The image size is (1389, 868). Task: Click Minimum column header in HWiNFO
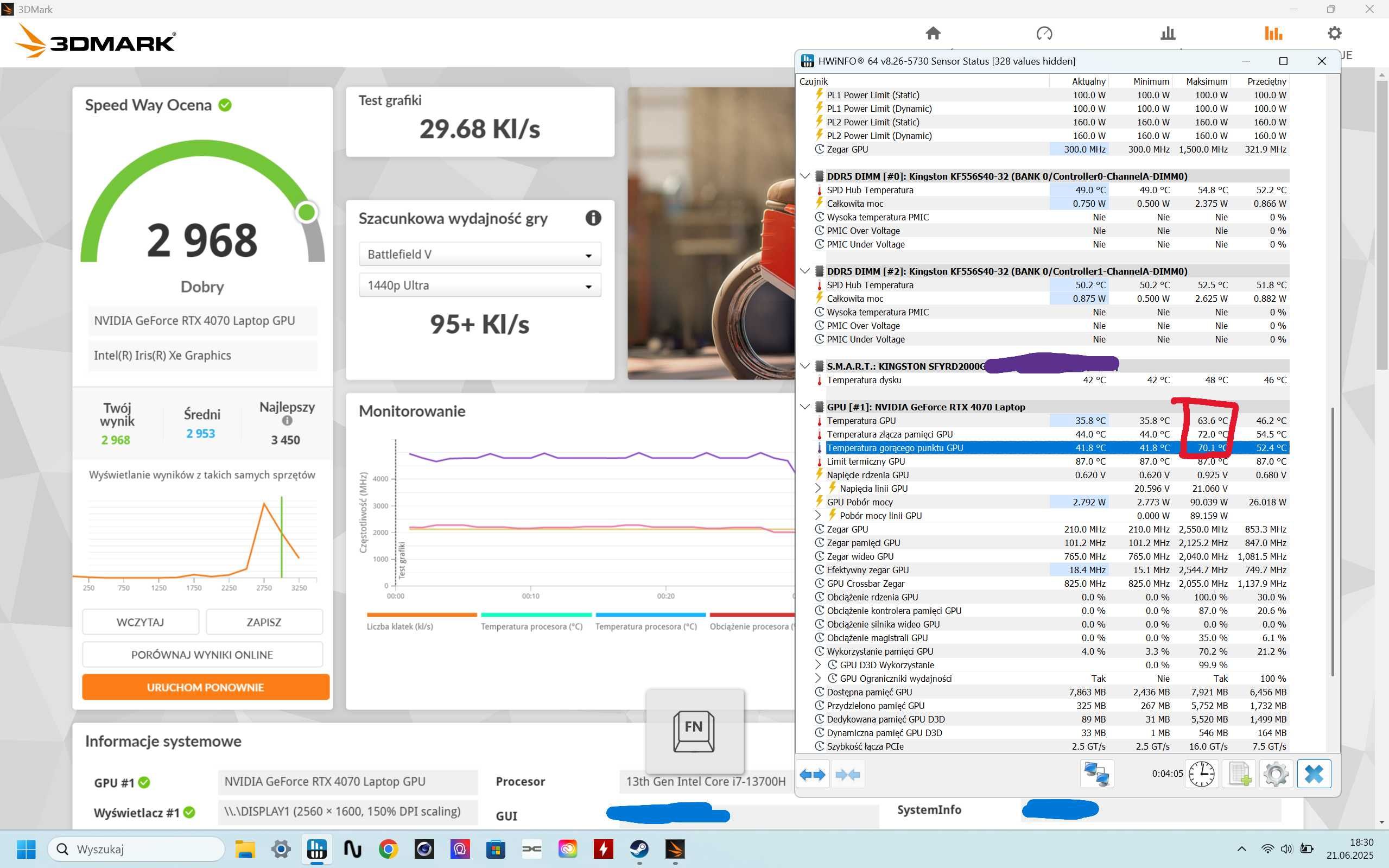pyautogui.click(x=1140, y=81)
